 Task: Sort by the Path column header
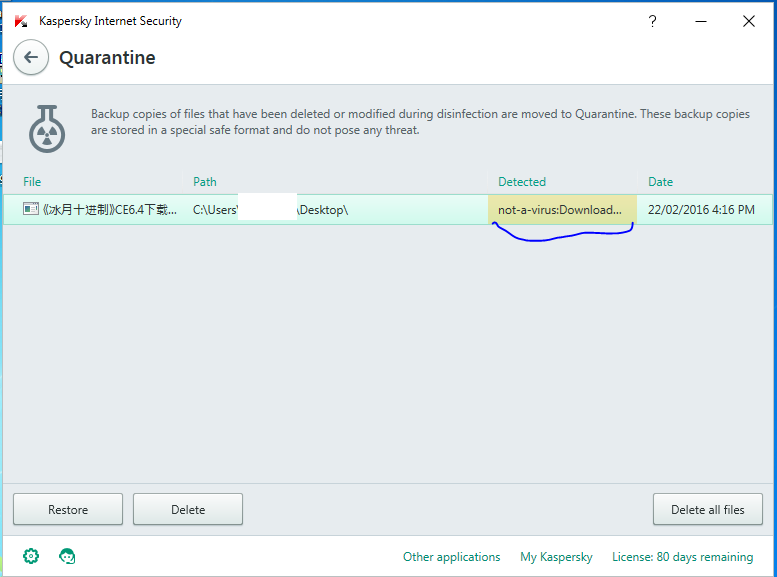tap(205, 182)
